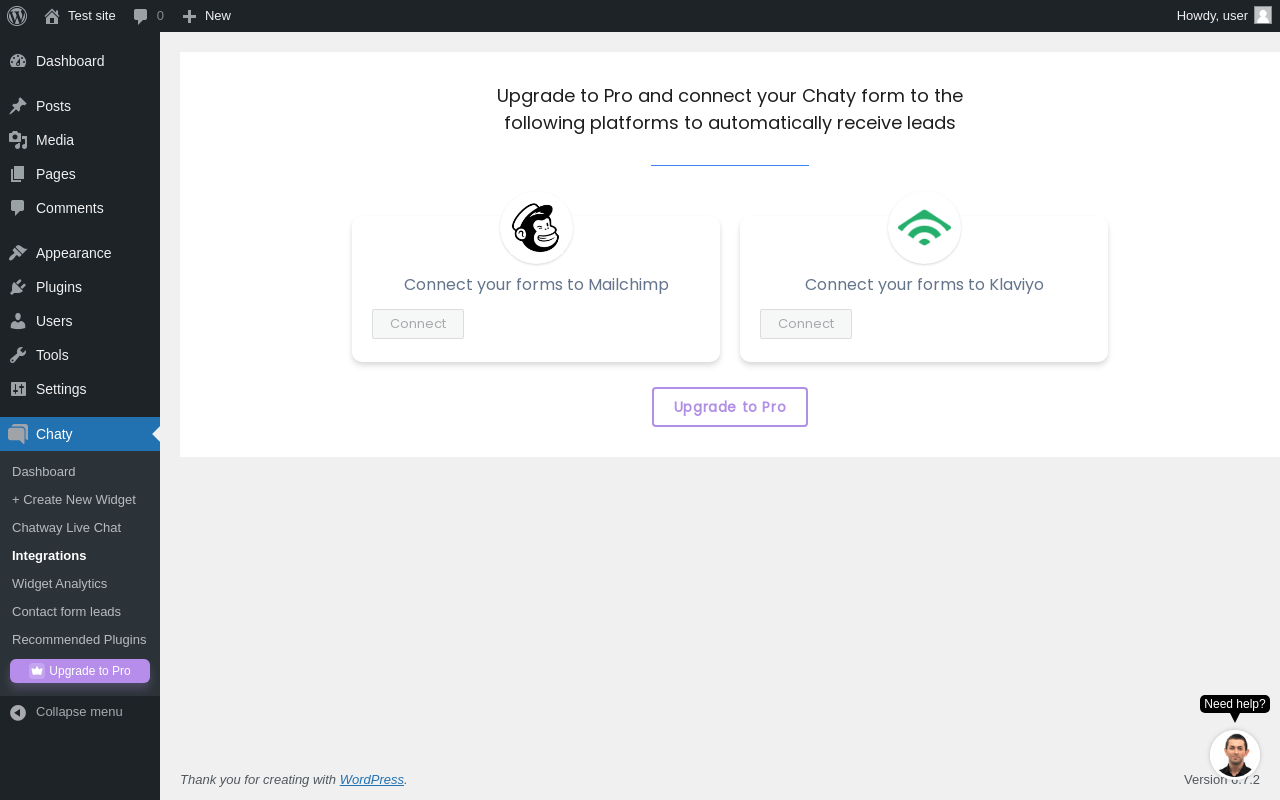The image size is (1280, 800).
Task: Click the WordPress logo icon
Action: click(x=17, y=16)
